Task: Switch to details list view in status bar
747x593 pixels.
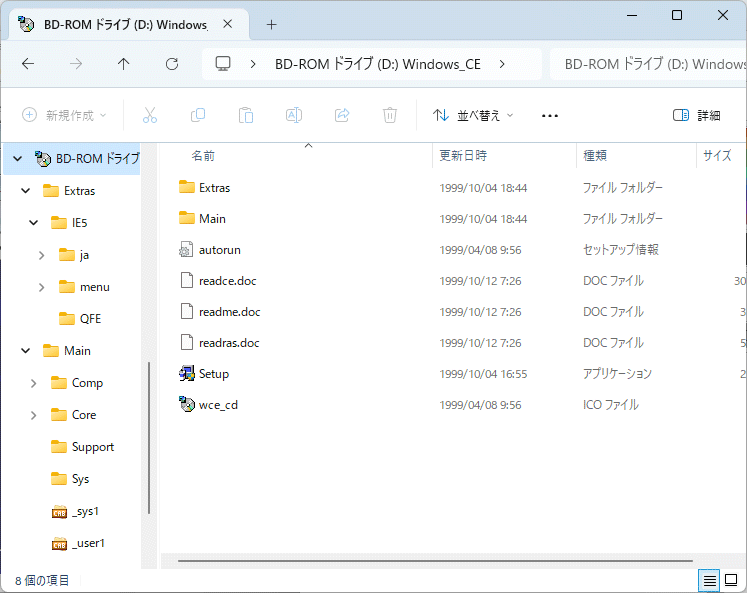Action: [709, 580]
